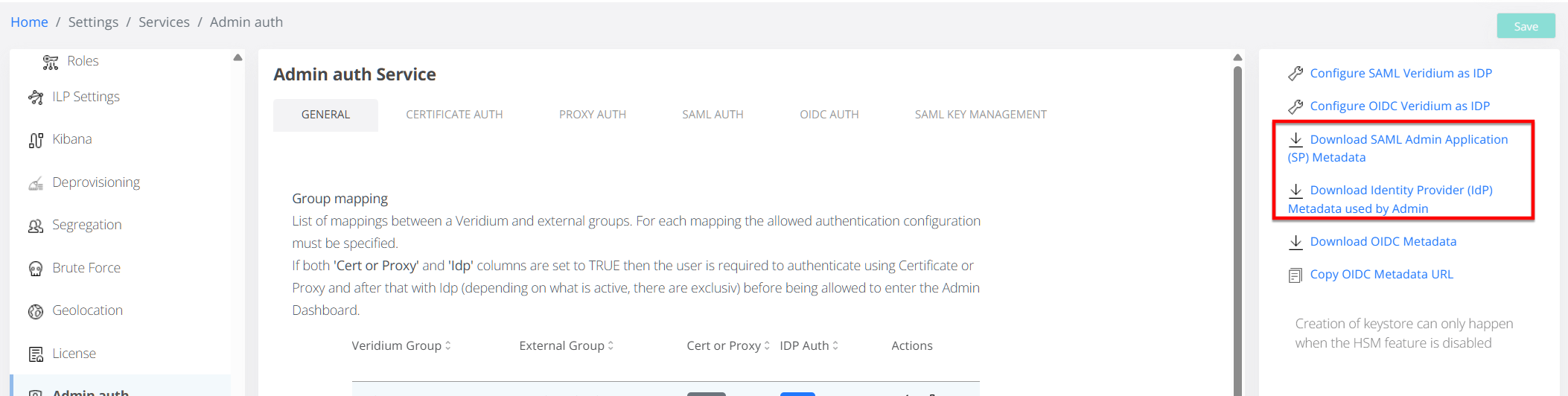Open the SAML KEY MANAGEMENT tab

[x=981, y=115]
